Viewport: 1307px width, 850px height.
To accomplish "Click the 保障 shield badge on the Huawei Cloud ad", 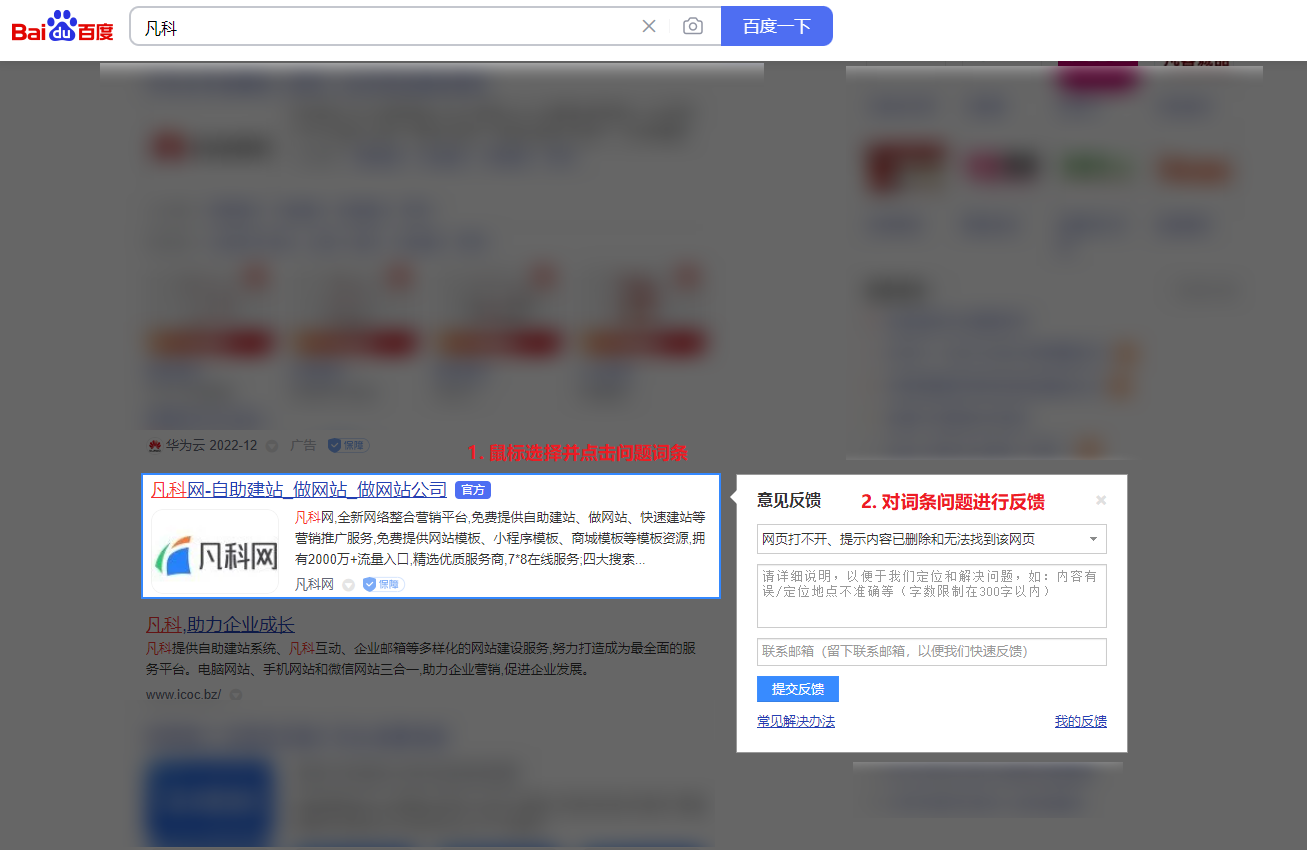I will (x=348, y=444).
